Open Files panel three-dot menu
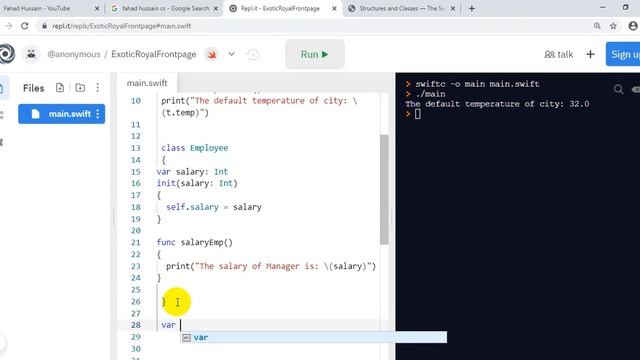The height and width of the screenshot is (360, 640). (98, 88)
